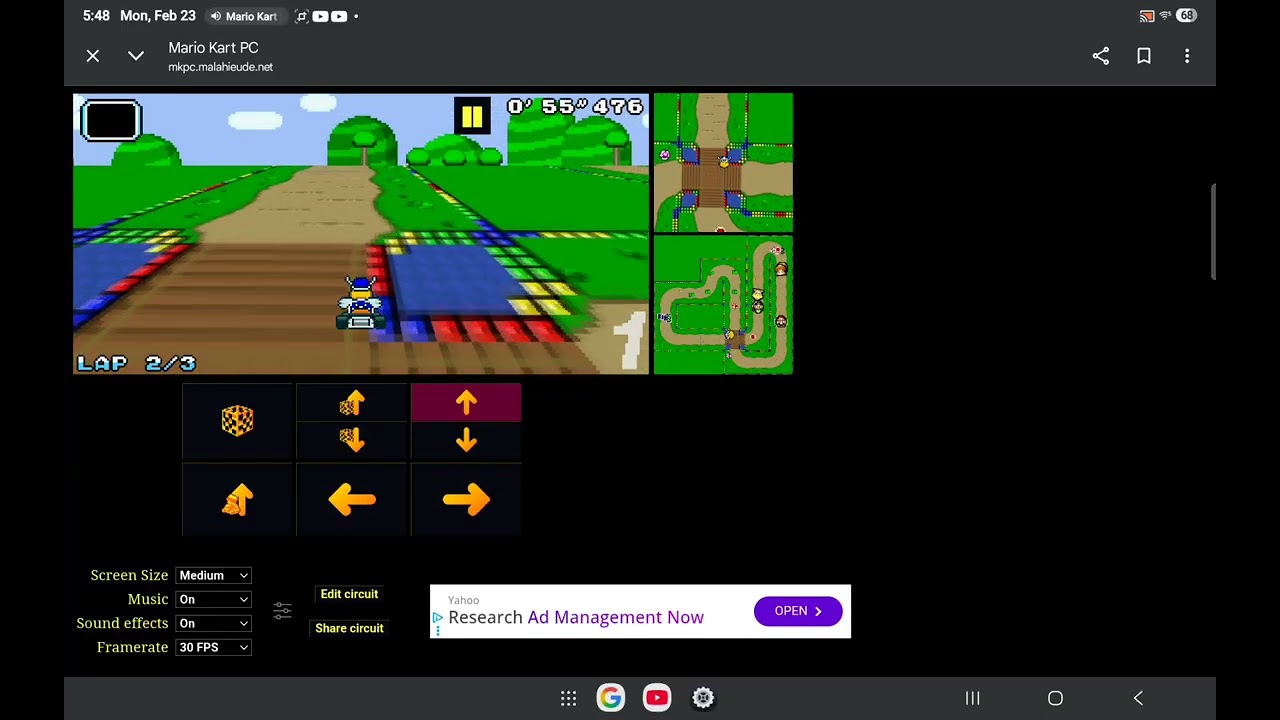
Task: Open Settings gear from taskbar
Action: 703,698
